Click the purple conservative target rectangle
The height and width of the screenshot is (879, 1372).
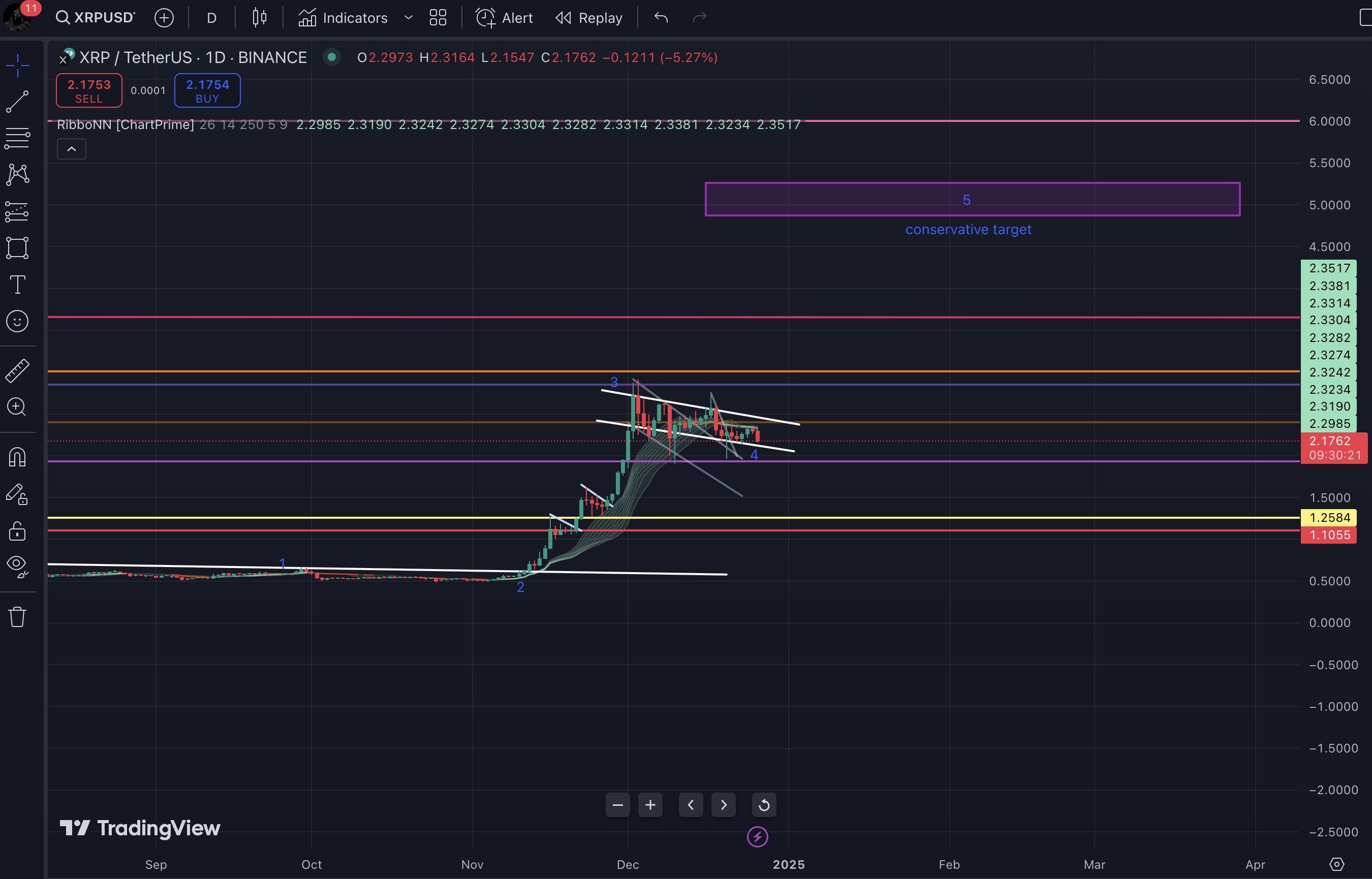coord(856,199)
